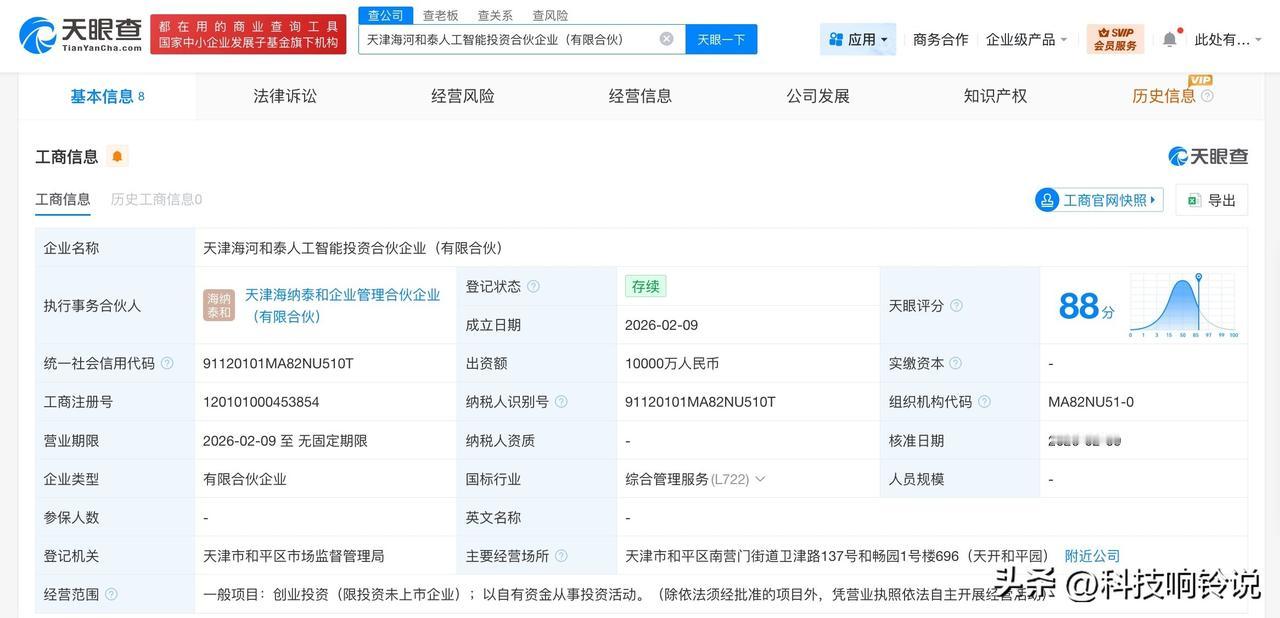Viewport: 1280px width, 618px height.
Task: Click the 天眼一下 search button
Action: [x=721, y=39]
